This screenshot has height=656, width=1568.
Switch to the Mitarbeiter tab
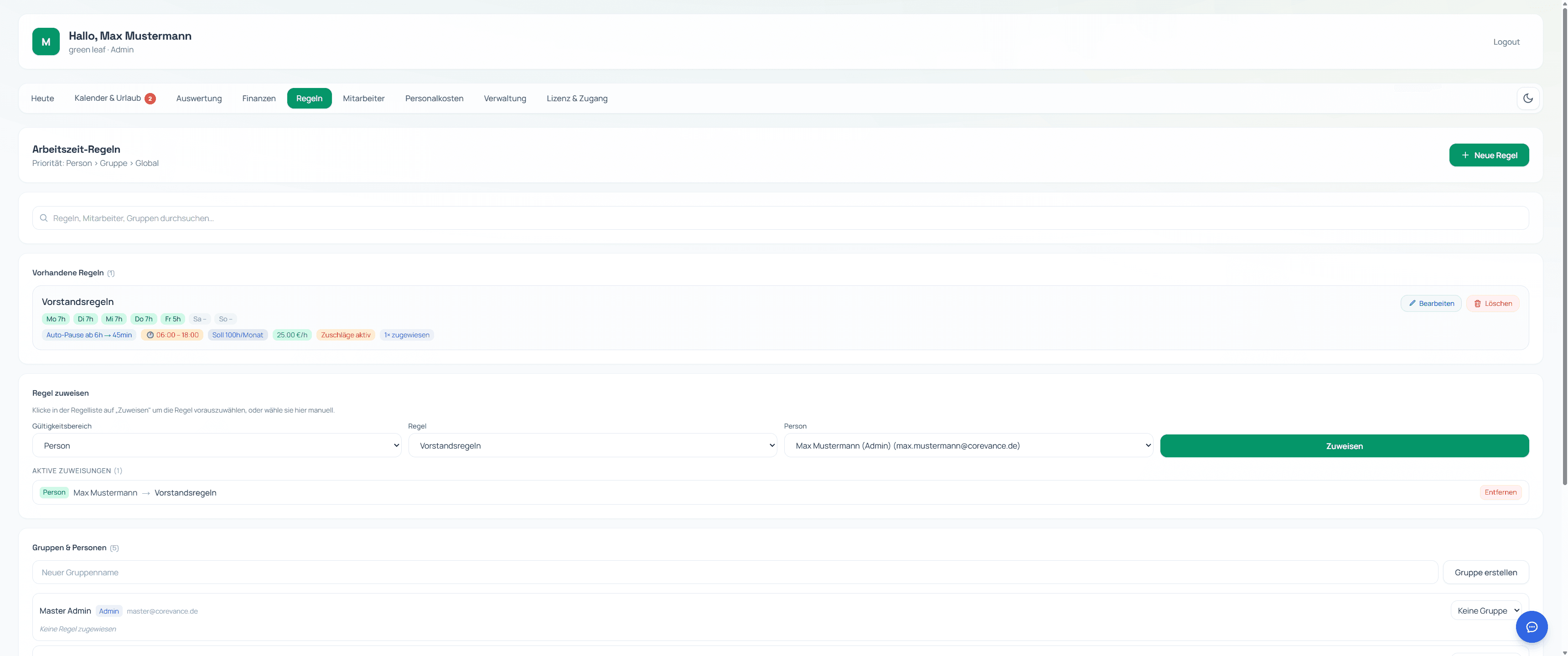[363, 98]
